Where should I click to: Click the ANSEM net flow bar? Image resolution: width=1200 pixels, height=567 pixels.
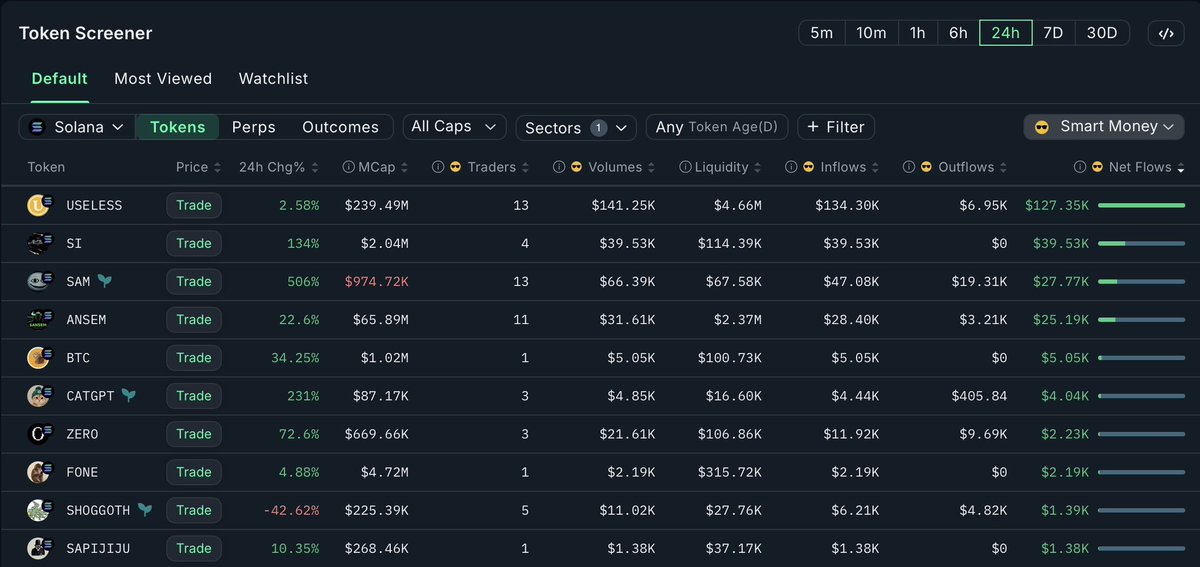tap(1141, 319)
